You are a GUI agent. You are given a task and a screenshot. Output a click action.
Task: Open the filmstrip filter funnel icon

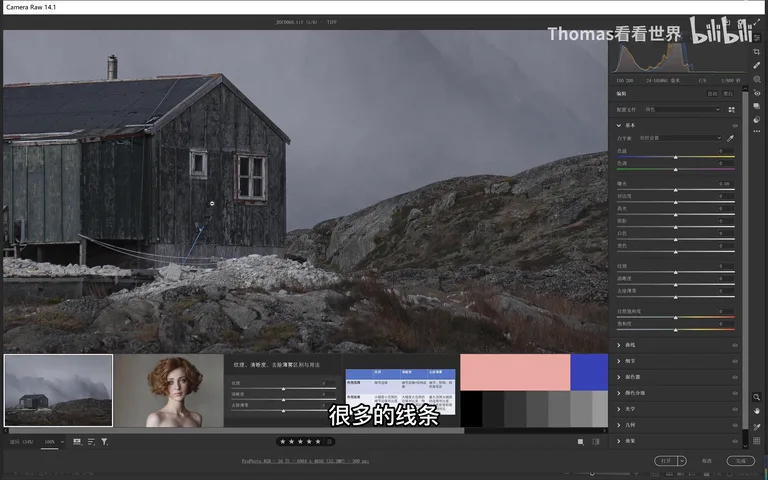(x=104, y=442)
